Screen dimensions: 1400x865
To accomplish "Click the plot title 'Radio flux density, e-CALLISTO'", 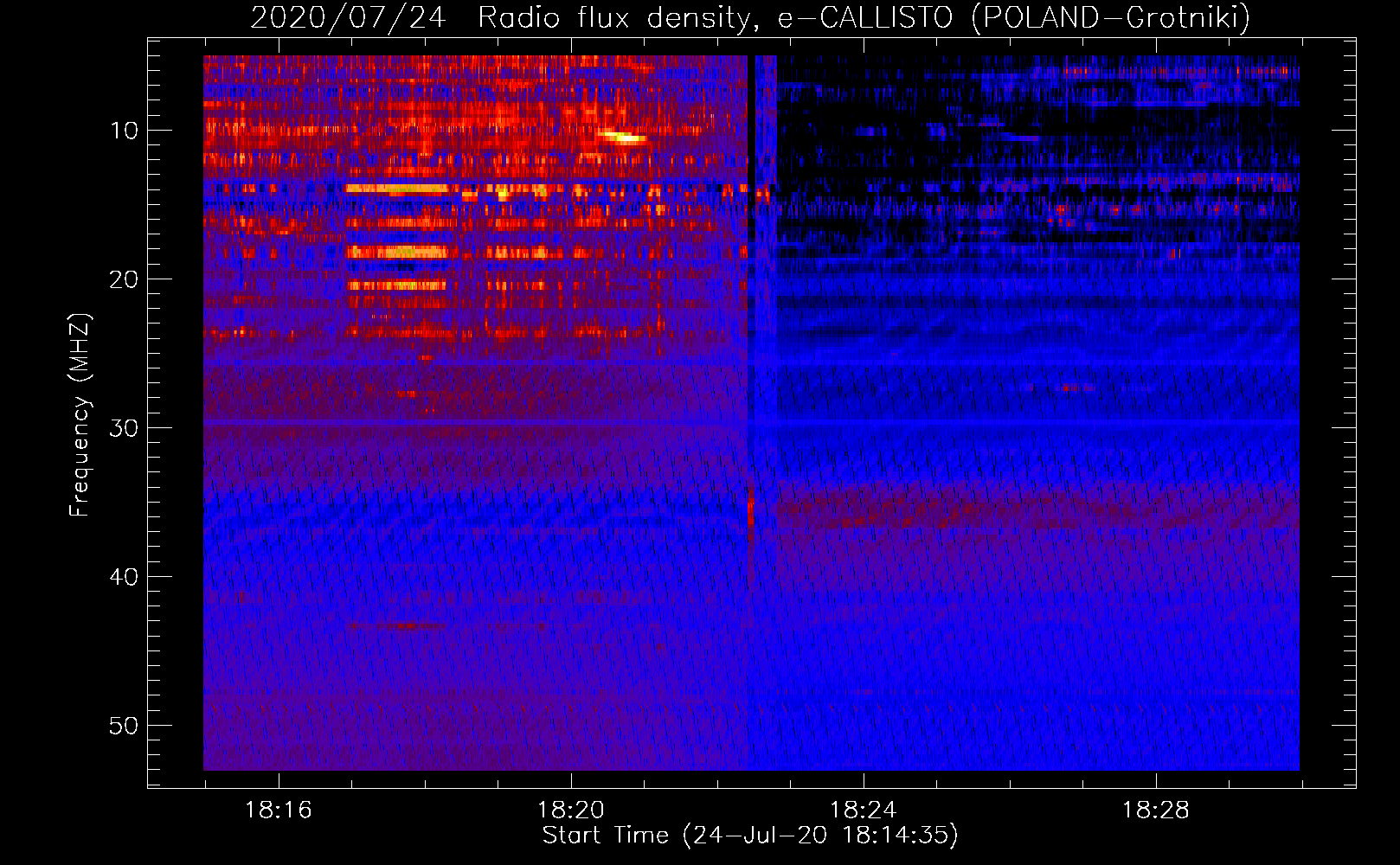I will (x=715, y=17).
